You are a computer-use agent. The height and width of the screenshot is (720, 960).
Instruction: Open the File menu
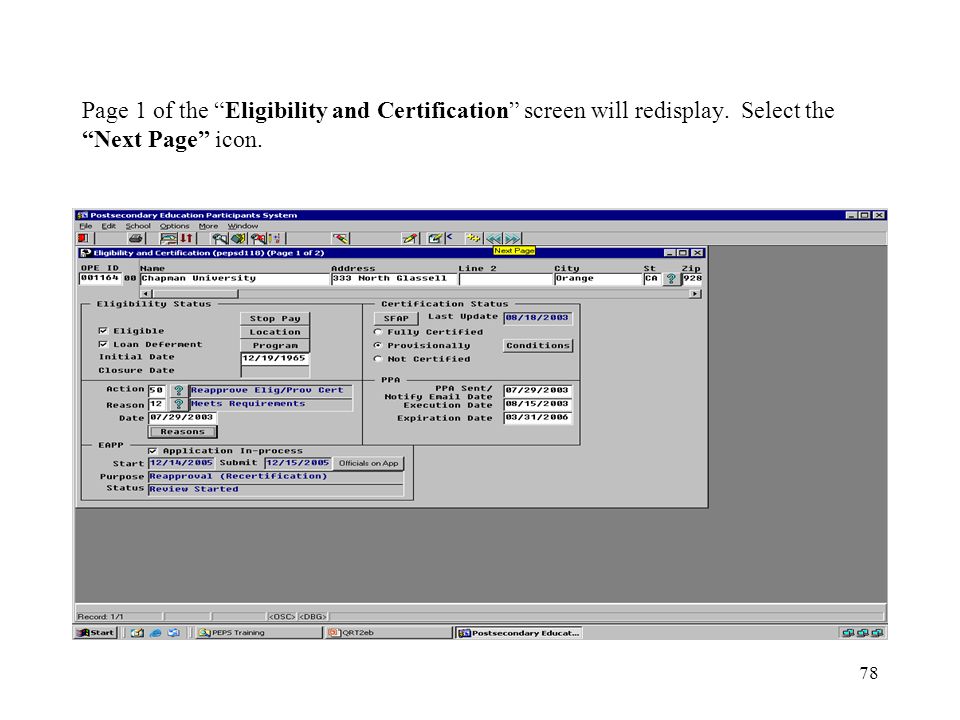[85, 226]
